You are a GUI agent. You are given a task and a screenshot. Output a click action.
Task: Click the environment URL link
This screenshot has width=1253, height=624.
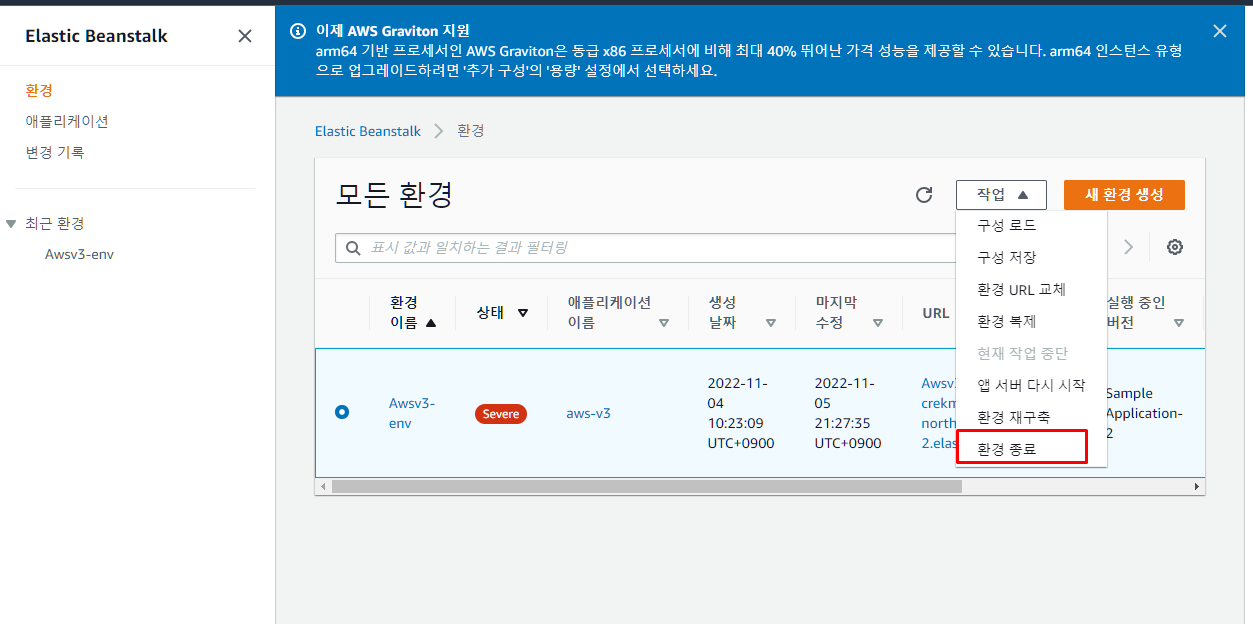[x=938, y=413]
